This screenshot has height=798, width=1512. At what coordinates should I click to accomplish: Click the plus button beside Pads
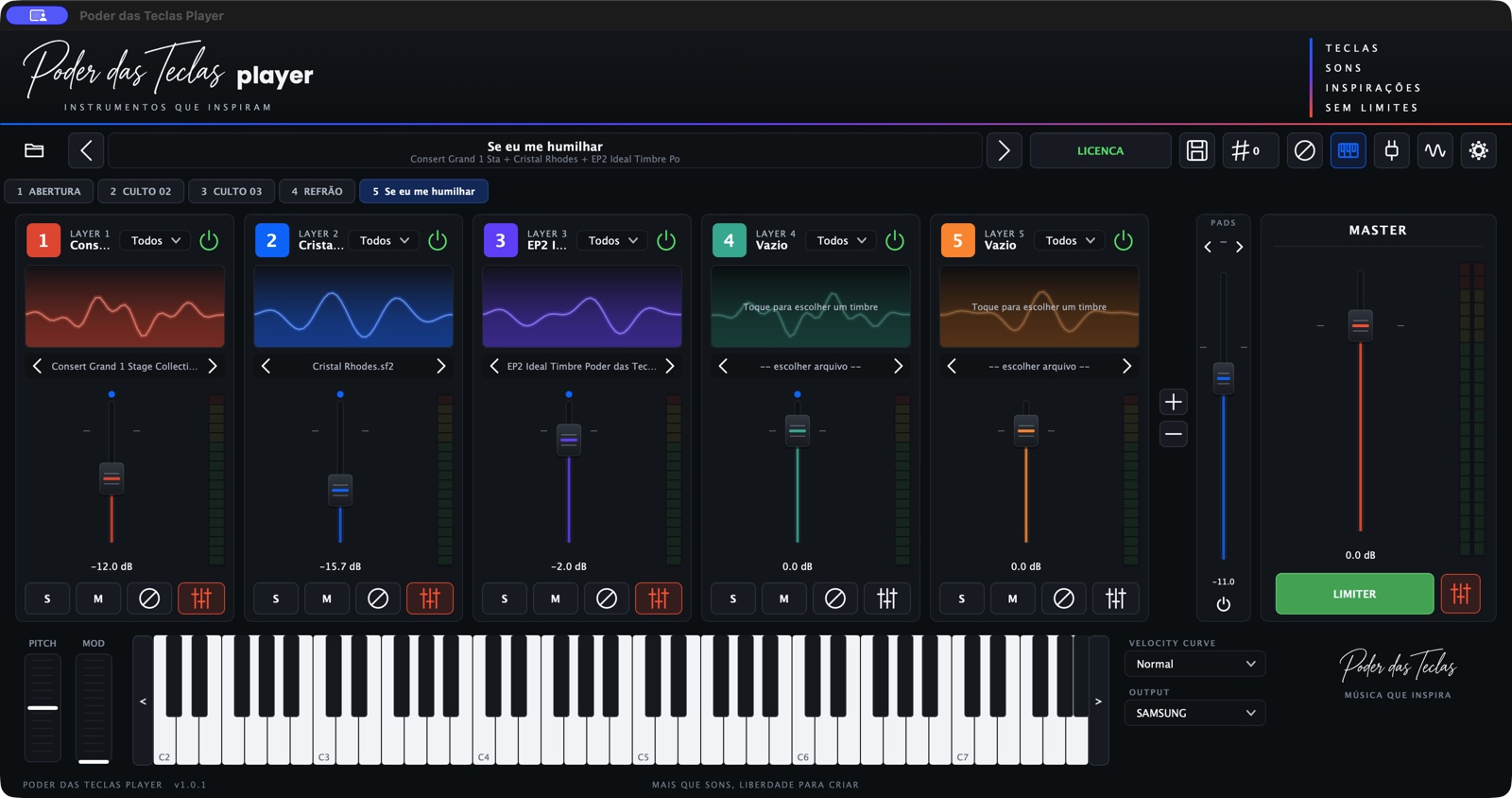pyautogui.click(x=1174, y=402)
